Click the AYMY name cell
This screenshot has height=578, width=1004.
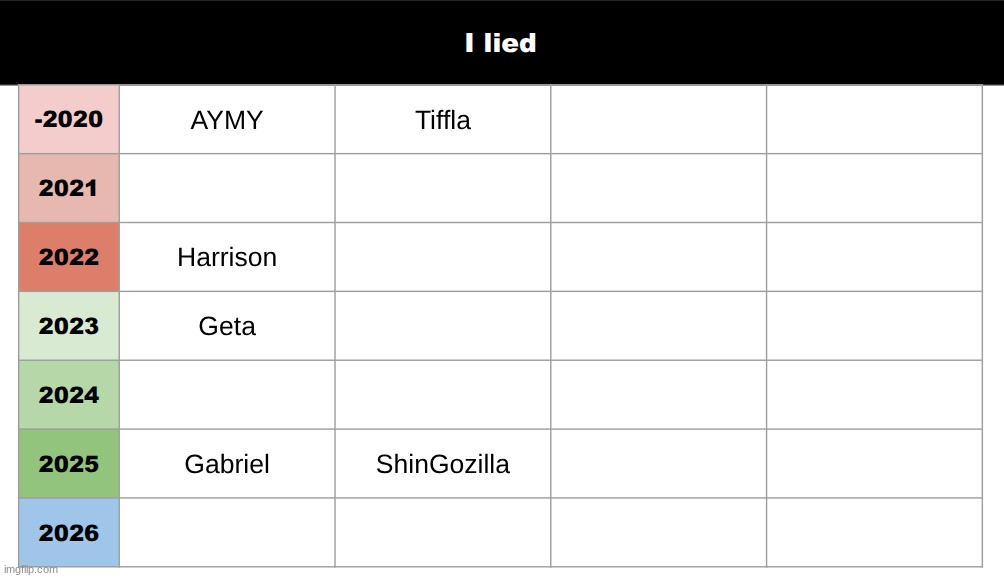coord(227,120)
